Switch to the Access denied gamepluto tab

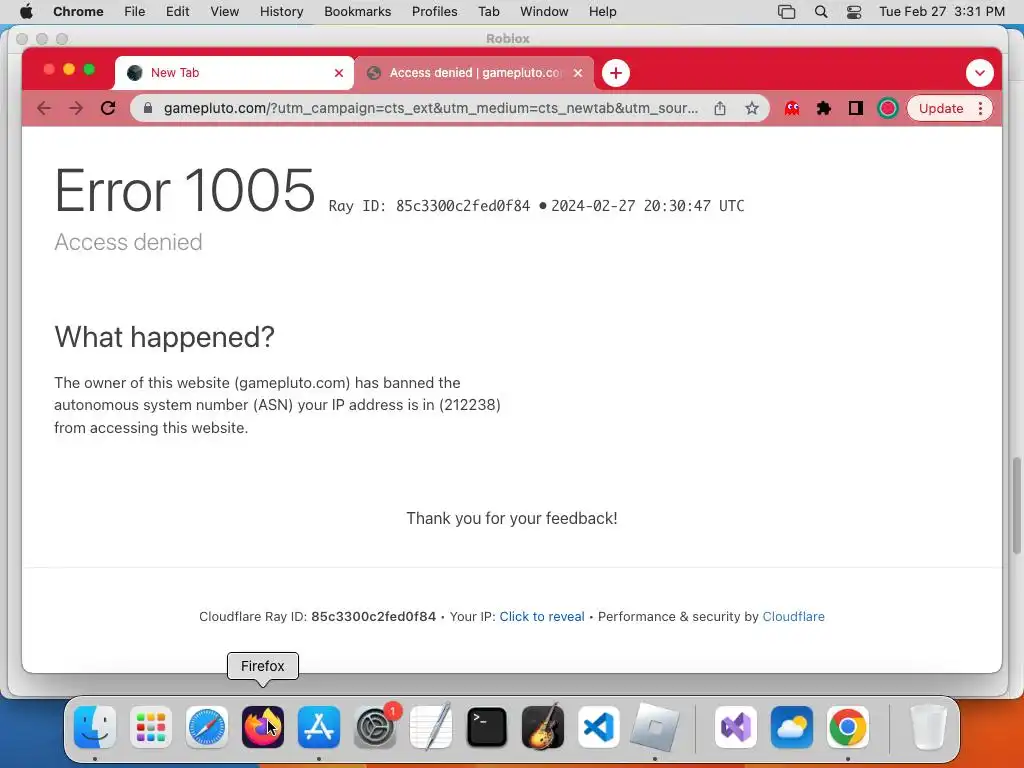[x=474, y=73]
